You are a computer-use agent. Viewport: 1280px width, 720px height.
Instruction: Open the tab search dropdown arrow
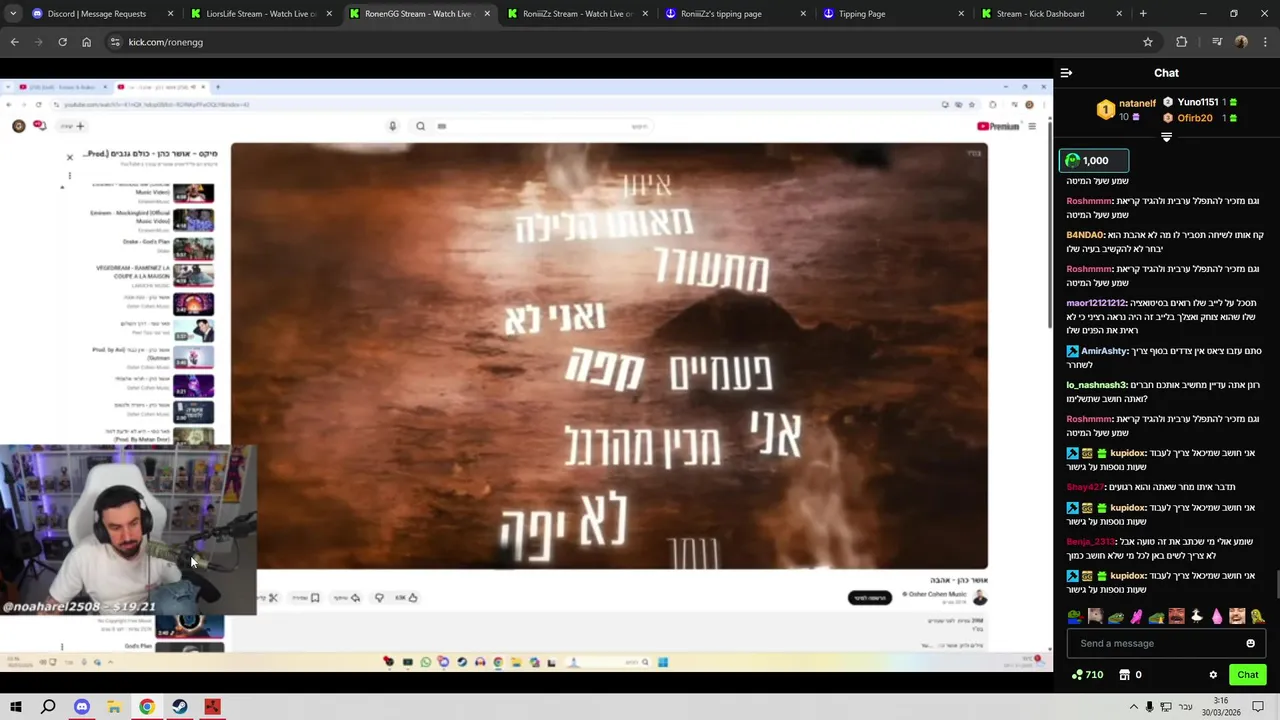[x=12, y=14]
